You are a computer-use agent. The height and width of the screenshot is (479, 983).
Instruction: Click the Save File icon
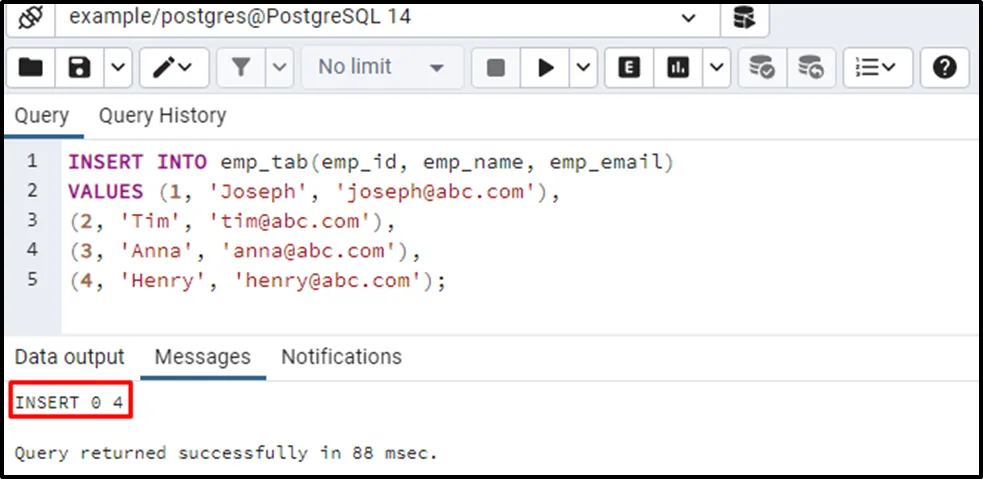[x=79, y=68]
